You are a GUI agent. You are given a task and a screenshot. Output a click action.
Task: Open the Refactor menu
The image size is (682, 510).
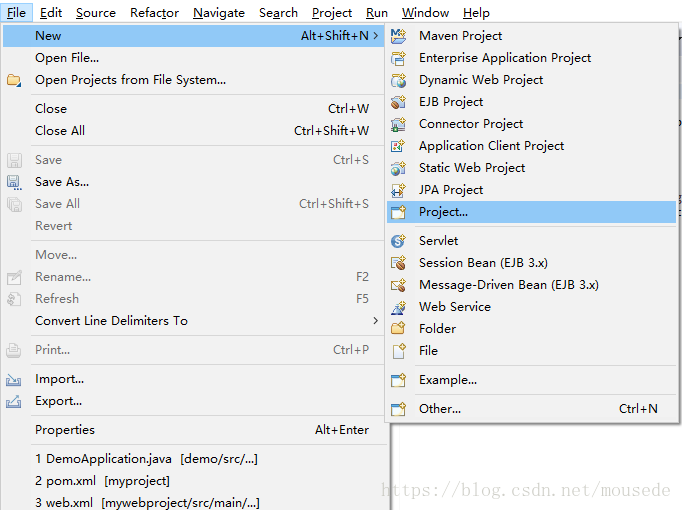[154, 13]
